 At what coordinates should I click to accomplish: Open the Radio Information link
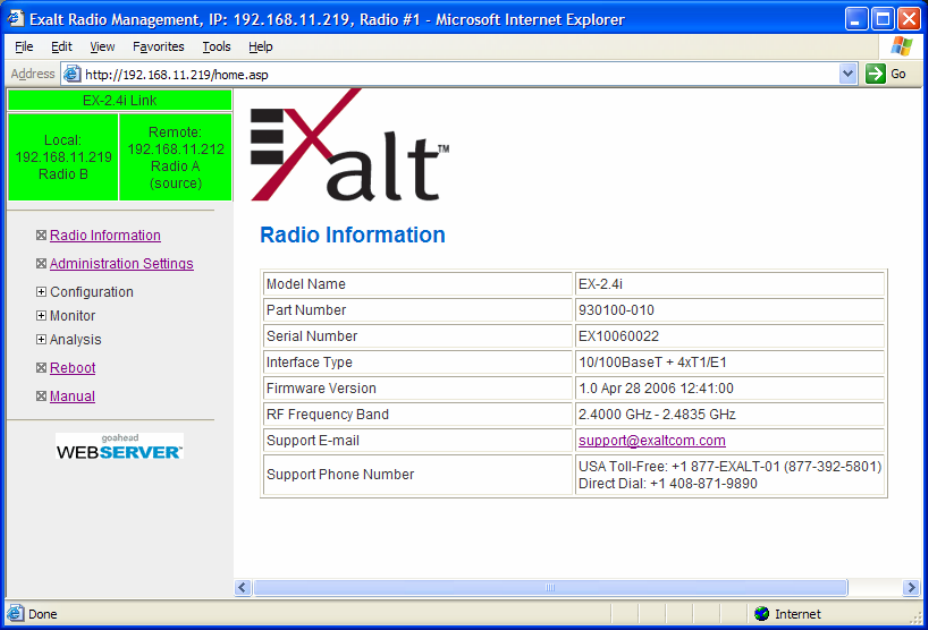[x=105, y=236]
